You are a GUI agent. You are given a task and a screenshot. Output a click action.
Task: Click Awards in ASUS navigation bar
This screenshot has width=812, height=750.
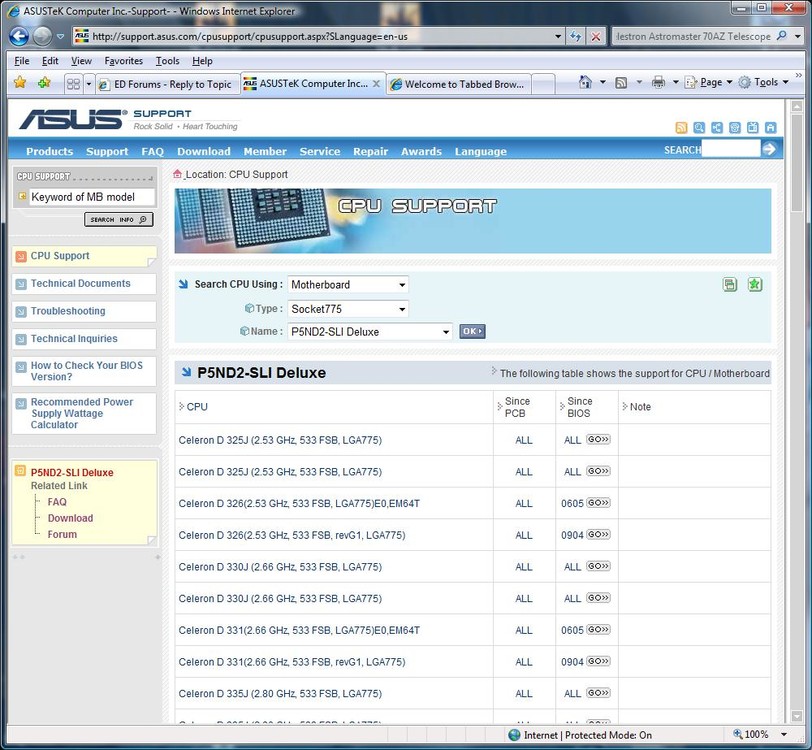coord(421,151)
